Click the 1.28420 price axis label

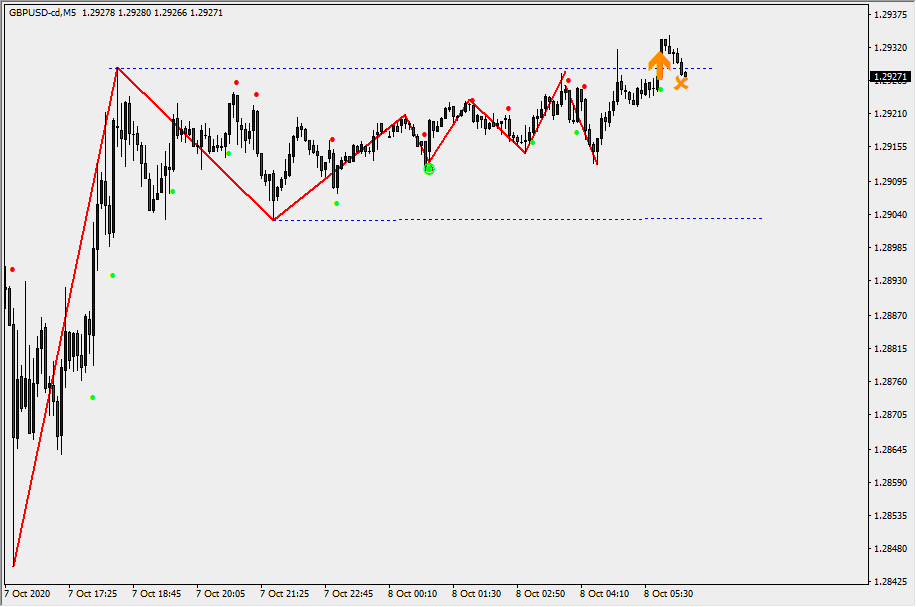tap(889, 582)
